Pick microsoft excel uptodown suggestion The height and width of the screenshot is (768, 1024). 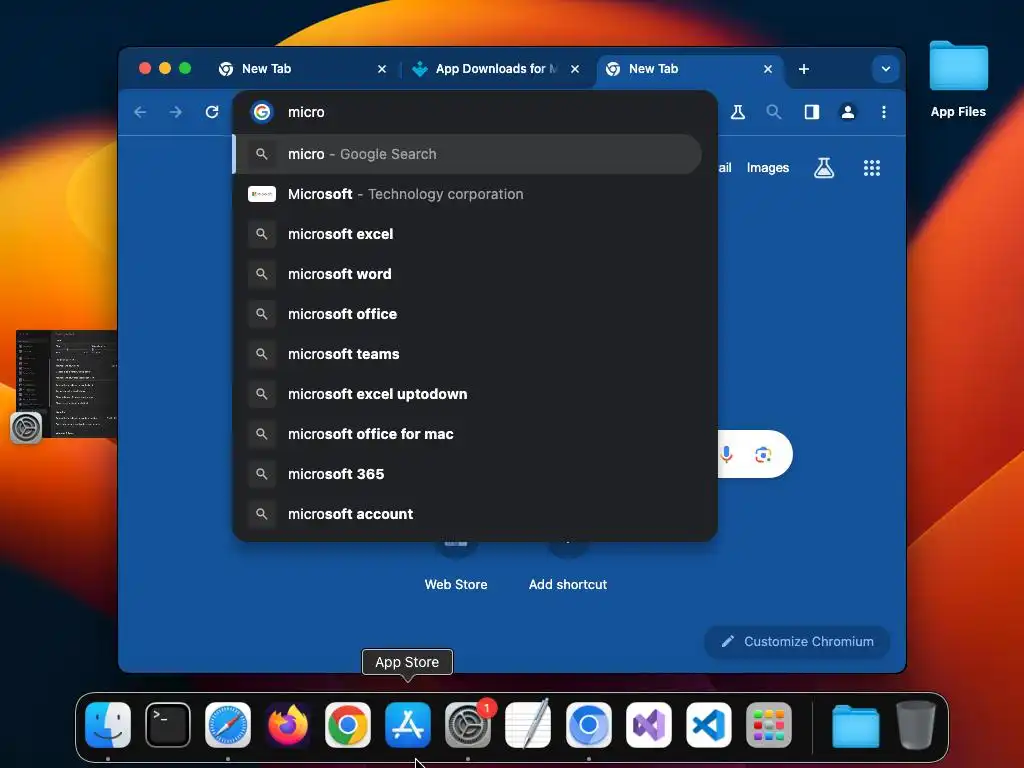point(468,394)
